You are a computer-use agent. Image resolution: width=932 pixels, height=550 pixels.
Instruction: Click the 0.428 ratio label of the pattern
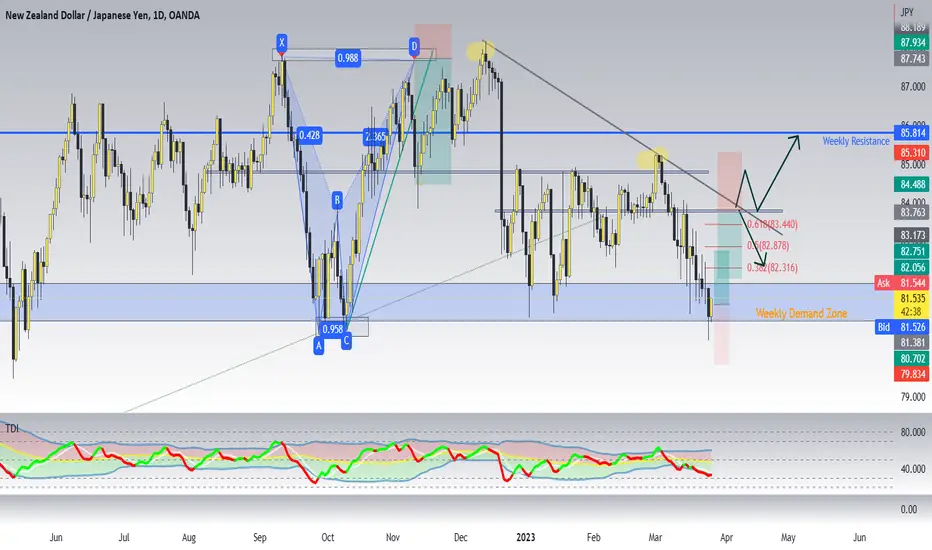pos(309,136)
